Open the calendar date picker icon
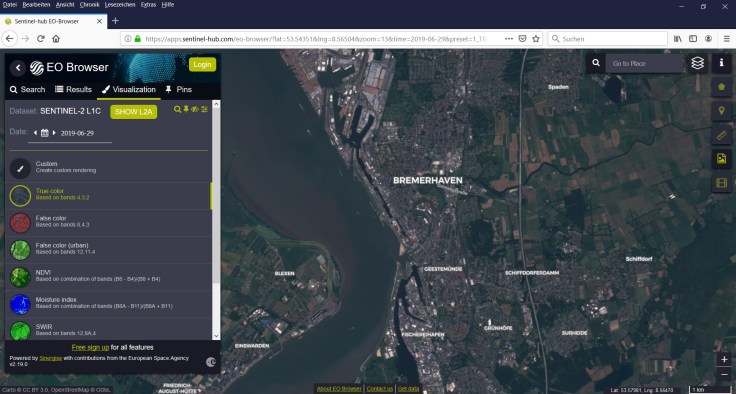This screenshot has height=394, width=736. coord(45,133)
